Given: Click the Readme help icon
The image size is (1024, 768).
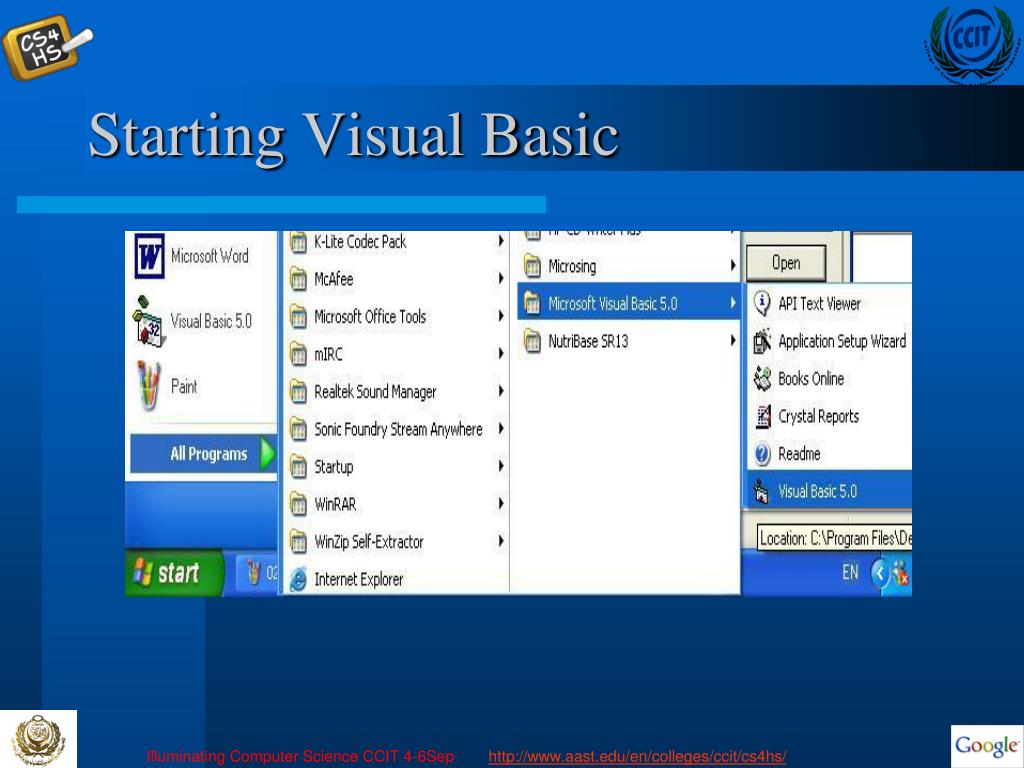Looking at the screenshot, I should click(x=762, y=453).
